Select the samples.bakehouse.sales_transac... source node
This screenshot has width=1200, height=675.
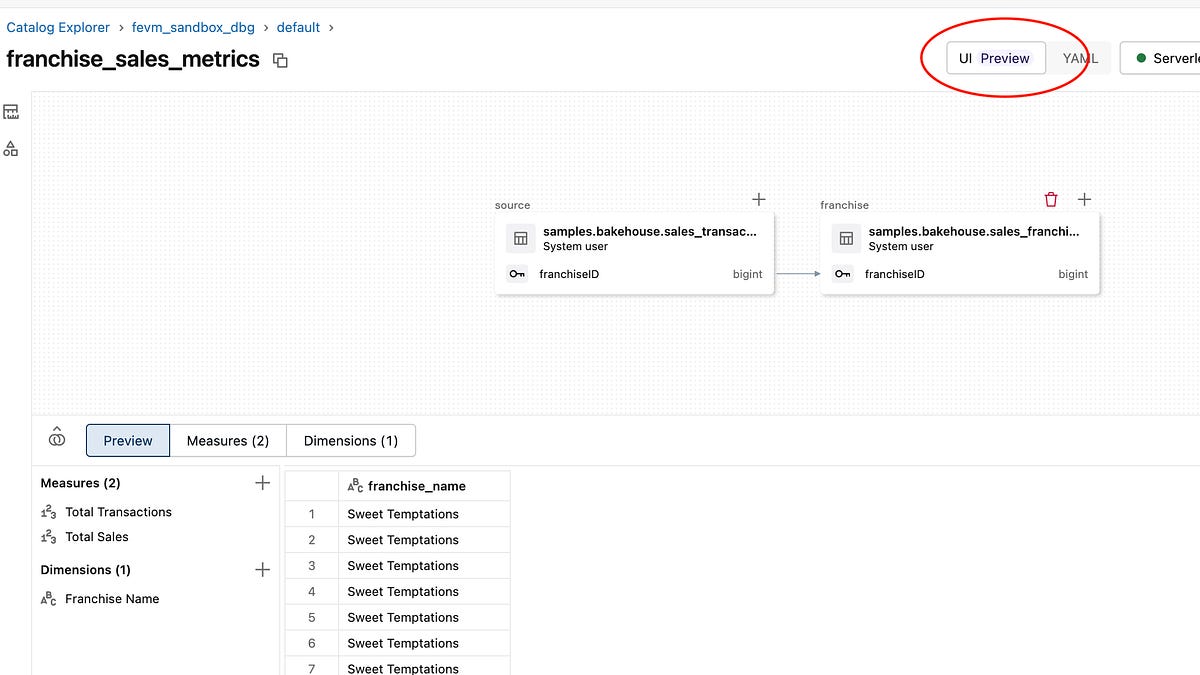(634, 253)
